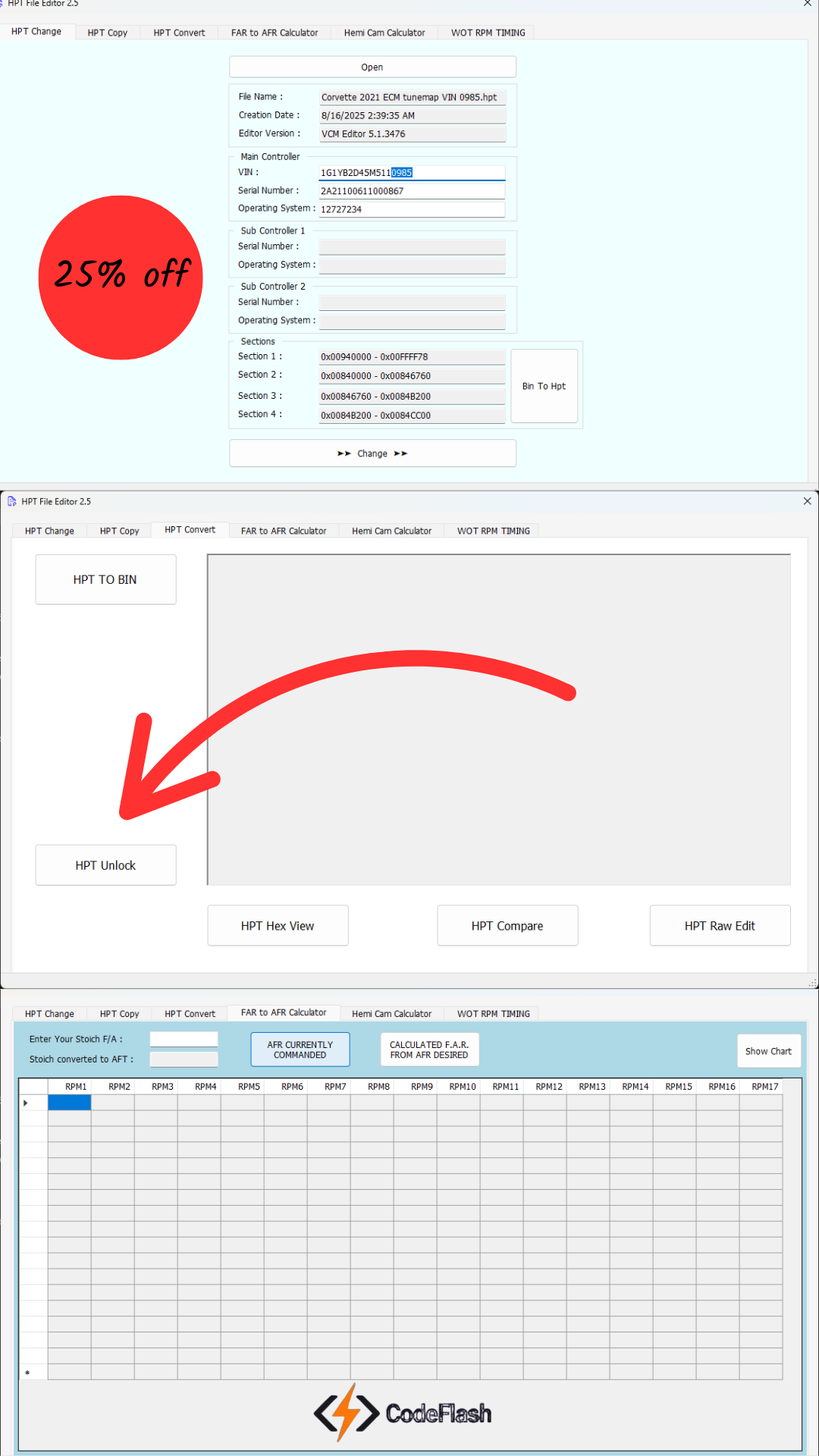819x1456 pixels.
Task: Select the row pointer arrow in grid
Action: coord(26,1103)
